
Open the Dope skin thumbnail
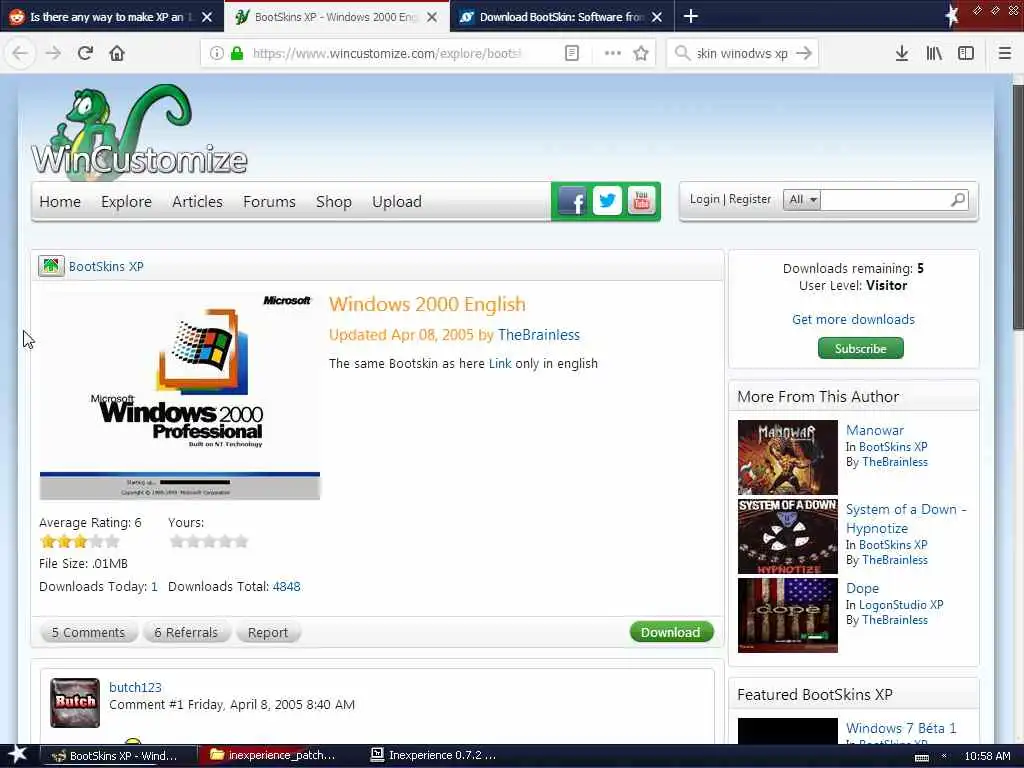point(788,615)
